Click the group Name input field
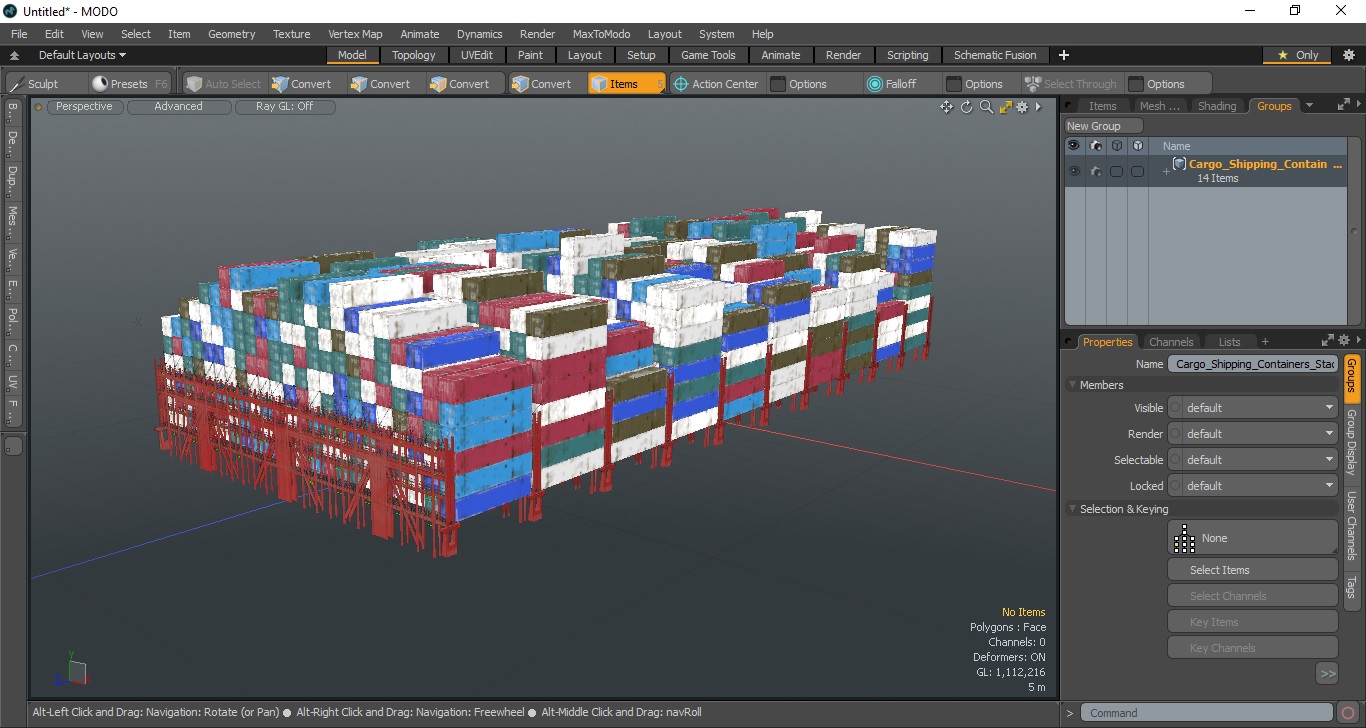This screenshot has width=1366, height=728. coord(1252,364)
